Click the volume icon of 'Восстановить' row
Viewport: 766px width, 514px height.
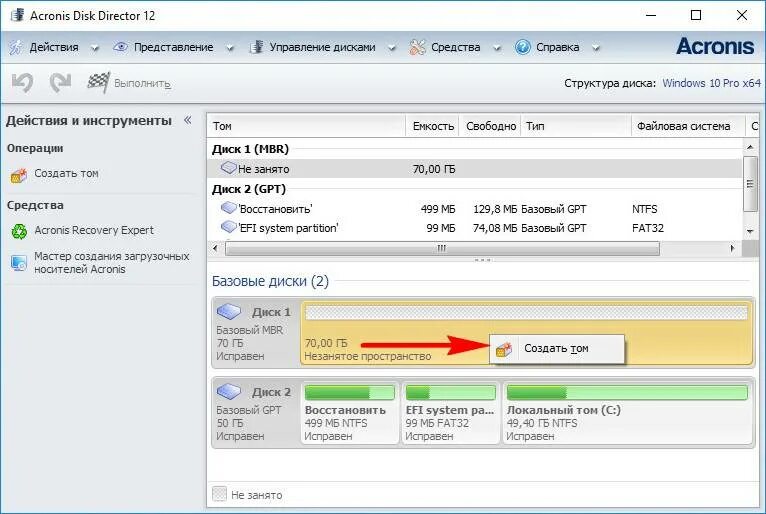(x=229, y=208)
